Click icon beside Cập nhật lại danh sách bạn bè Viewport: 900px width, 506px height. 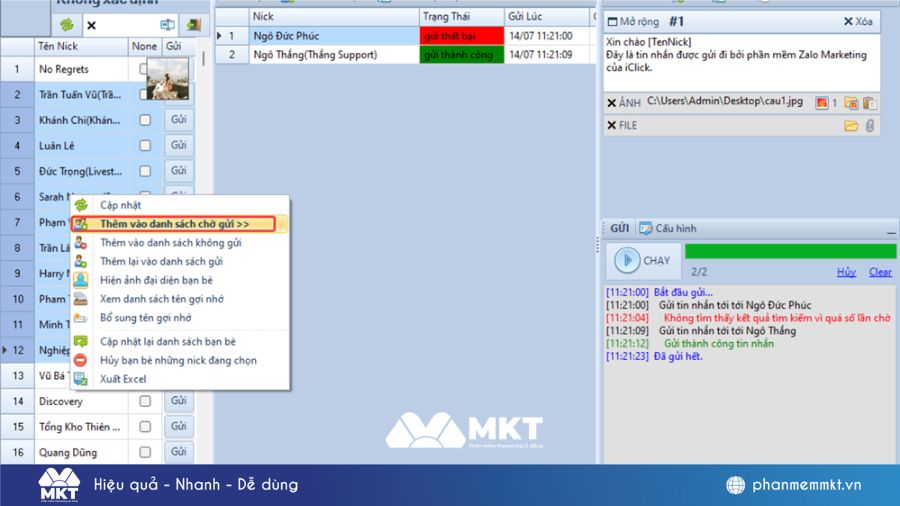point(81,341)
